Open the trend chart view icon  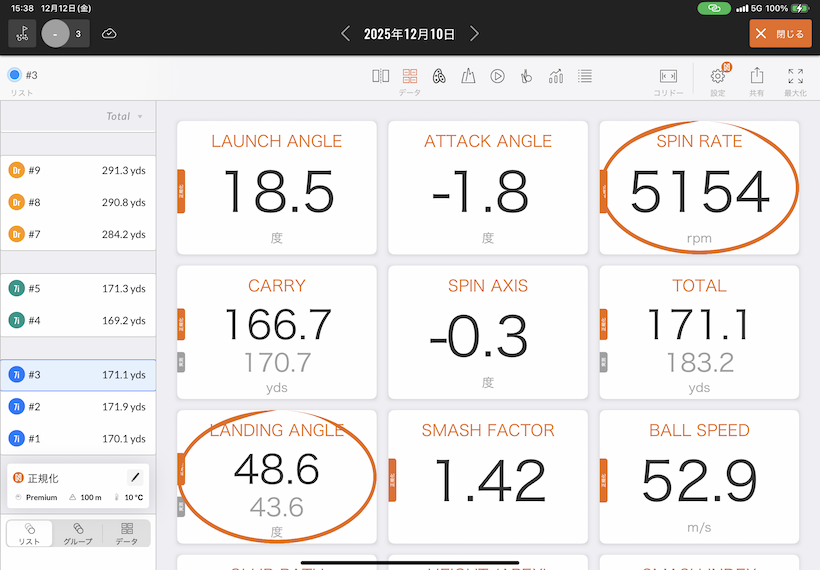point(556,76)
